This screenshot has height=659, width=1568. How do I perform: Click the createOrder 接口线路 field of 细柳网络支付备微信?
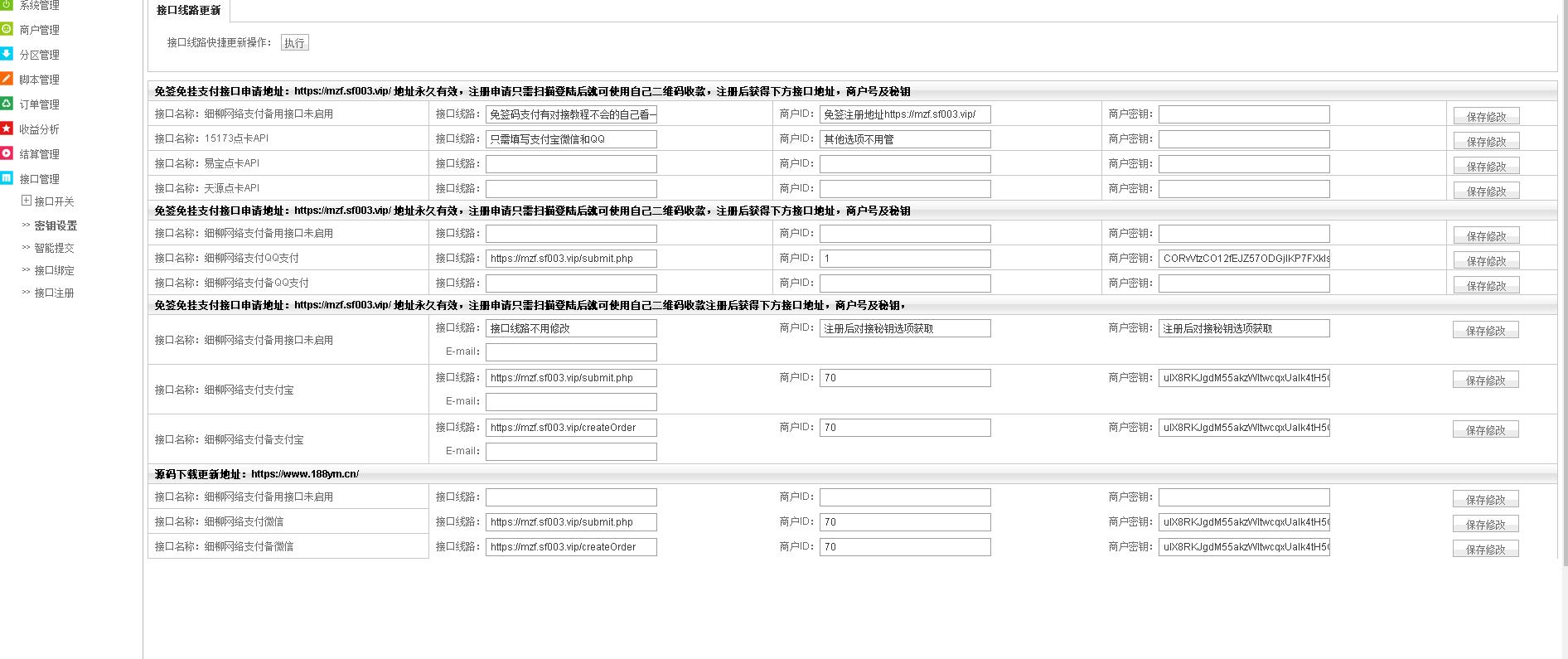[571, 547]
